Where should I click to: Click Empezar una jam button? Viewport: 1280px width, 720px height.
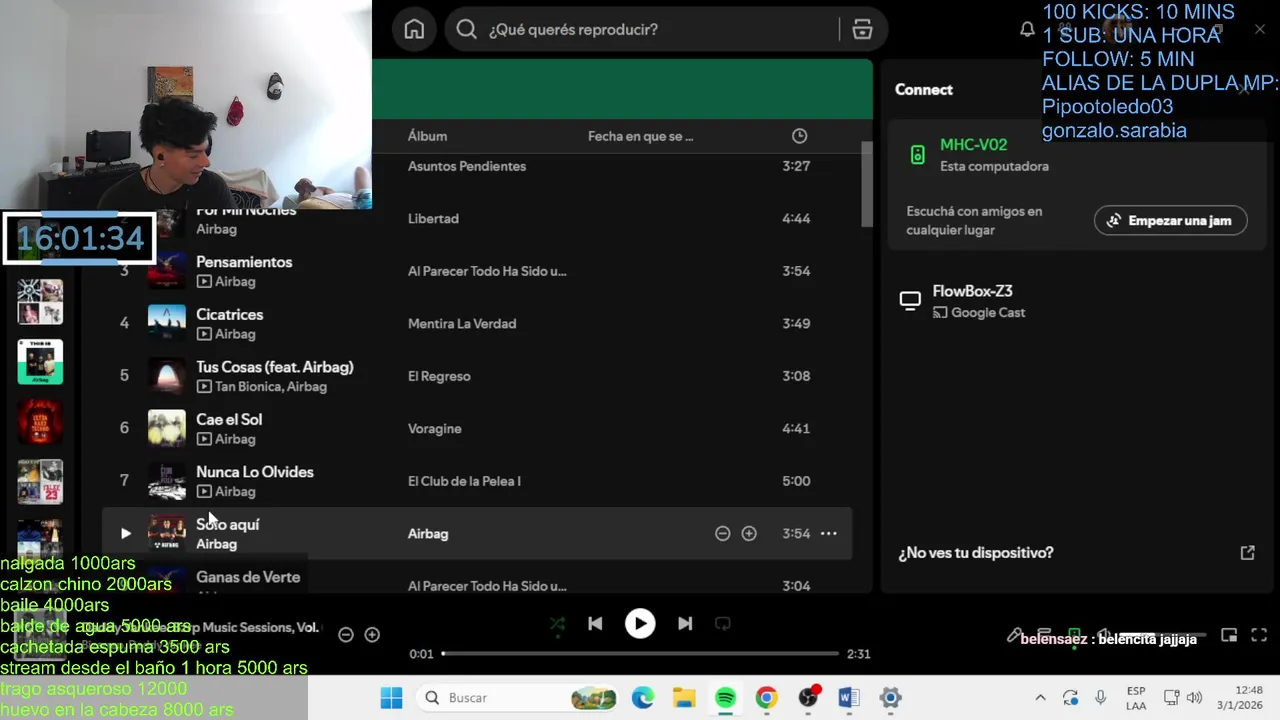(1170, 221)
